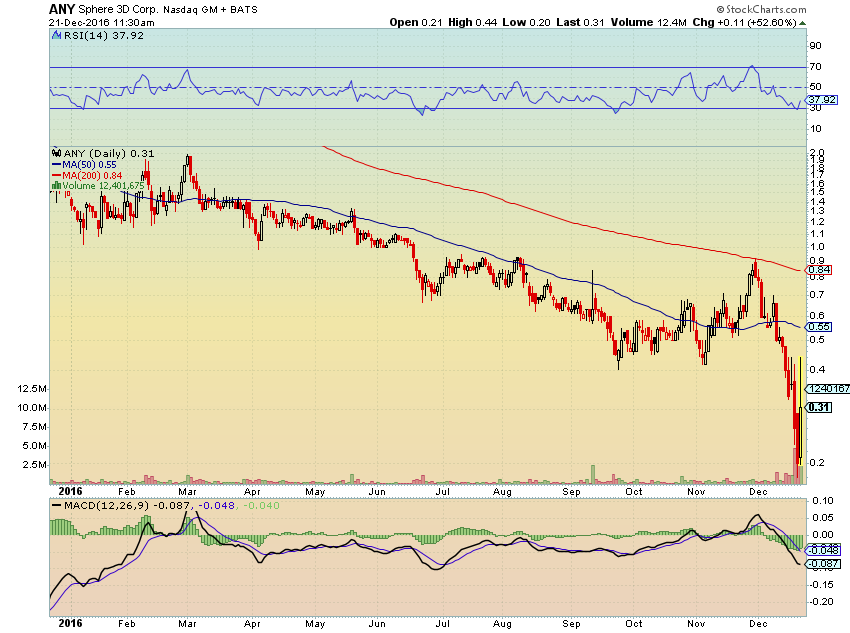Image resolution: width=850 pixels, height=633 pixels.
Task: Click the MACD(12,26,9) -0.087 legend text
Action: pyautogui.click(x=127, y=506)
